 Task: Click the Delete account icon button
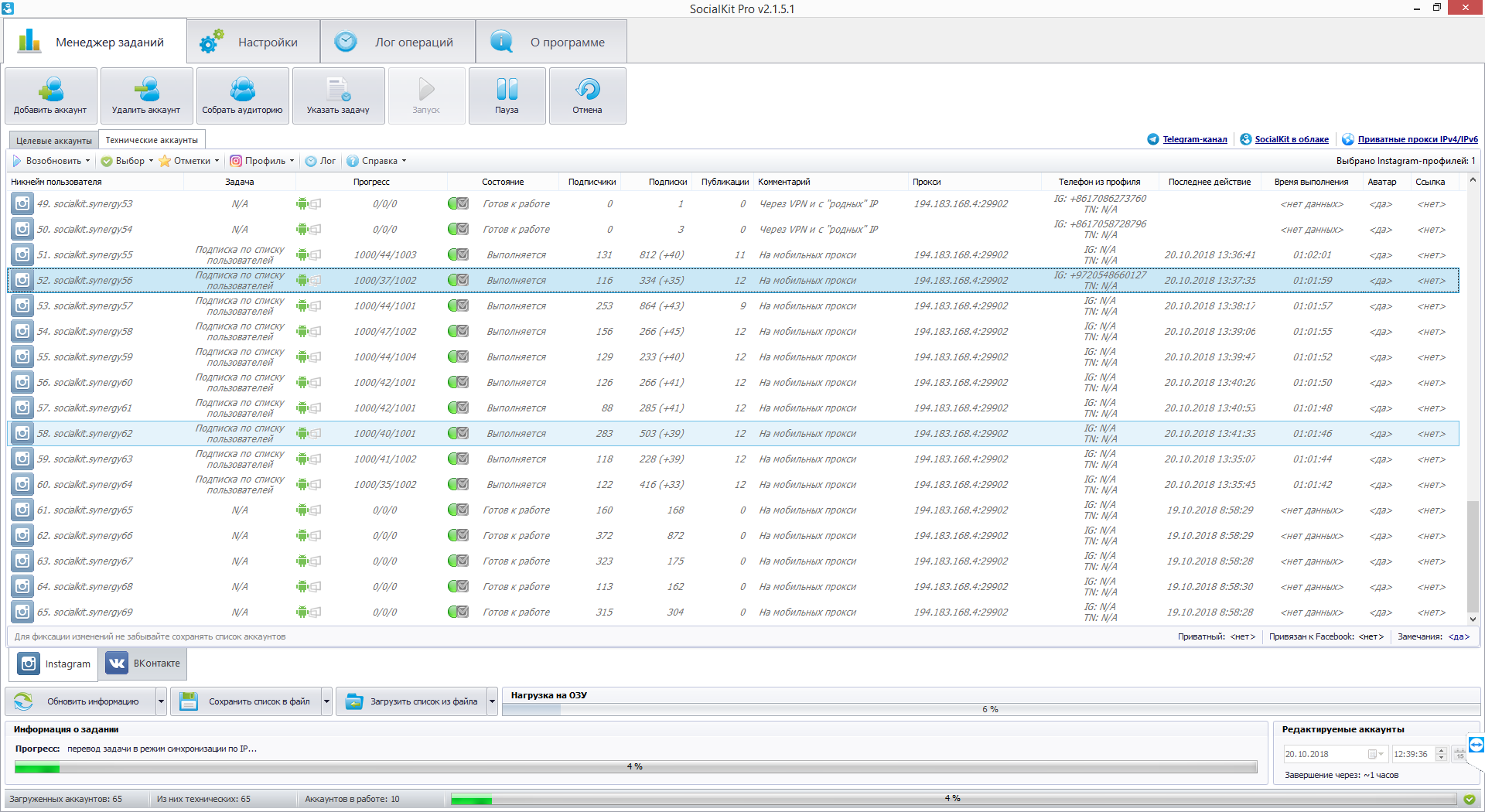click(x=146, y=96)
